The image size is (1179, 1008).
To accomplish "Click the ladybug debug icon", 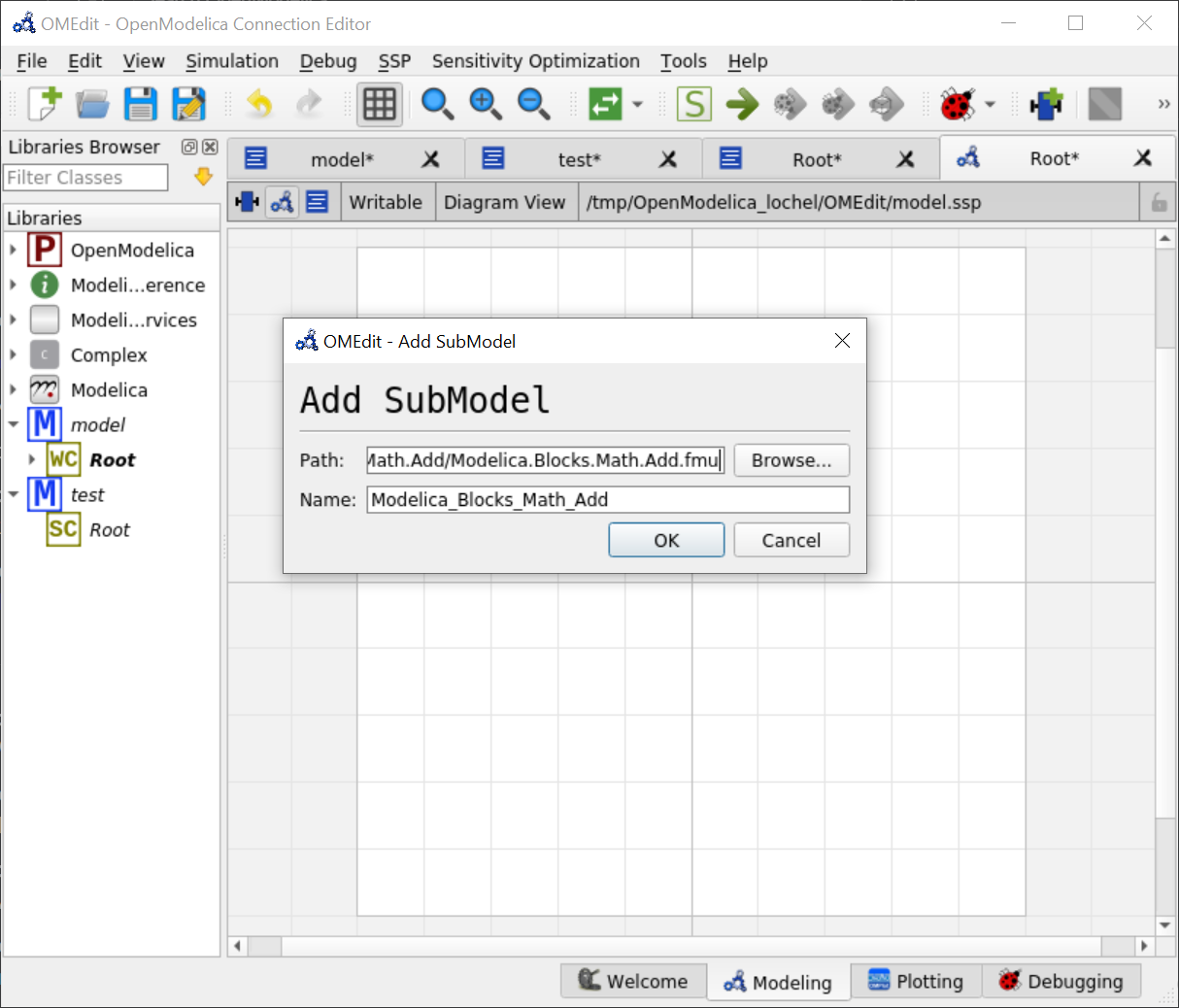I will [x=958, y=104].
